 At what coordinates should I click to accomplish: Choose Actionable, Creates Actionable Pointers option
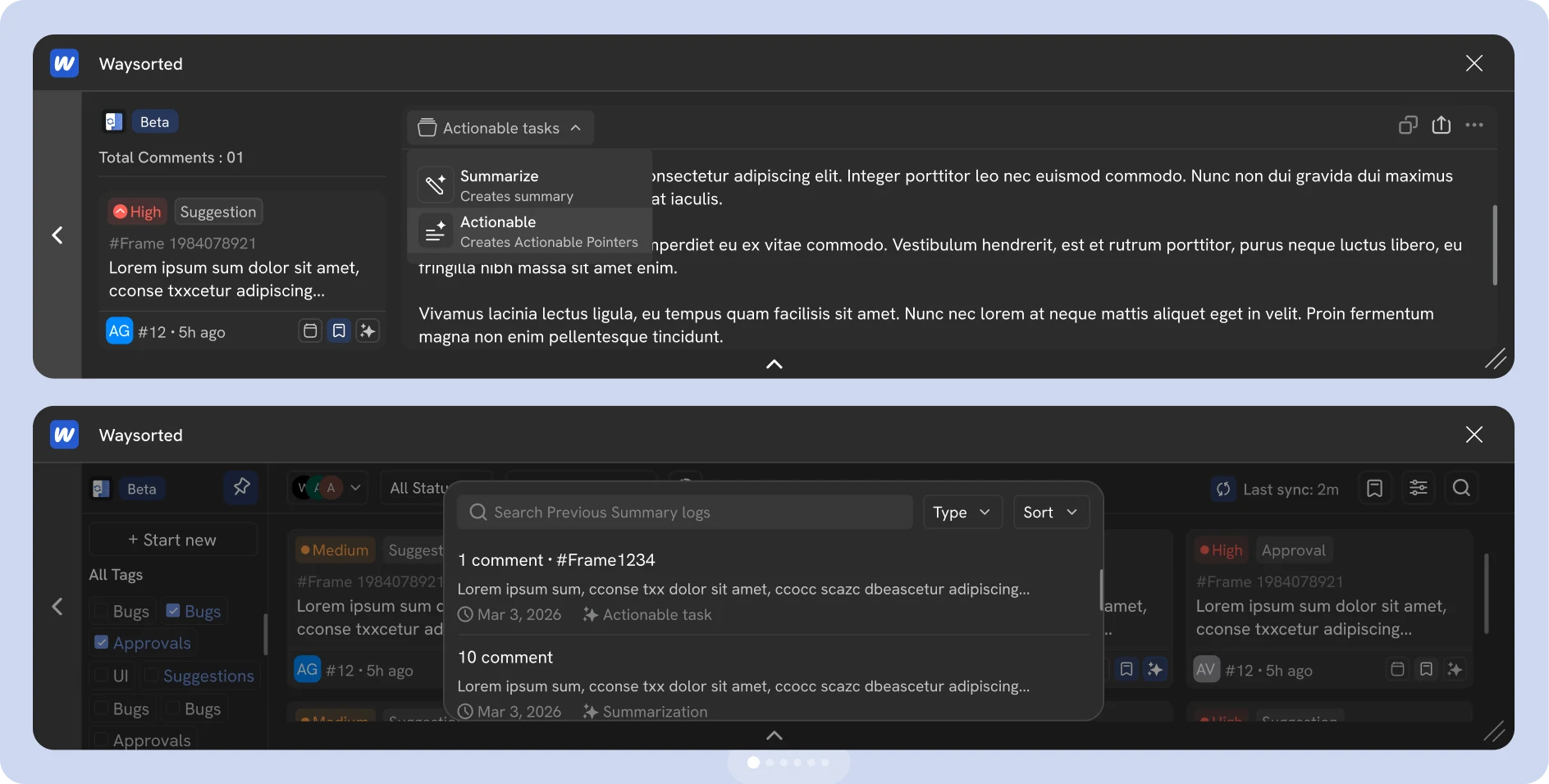[530, 231]
